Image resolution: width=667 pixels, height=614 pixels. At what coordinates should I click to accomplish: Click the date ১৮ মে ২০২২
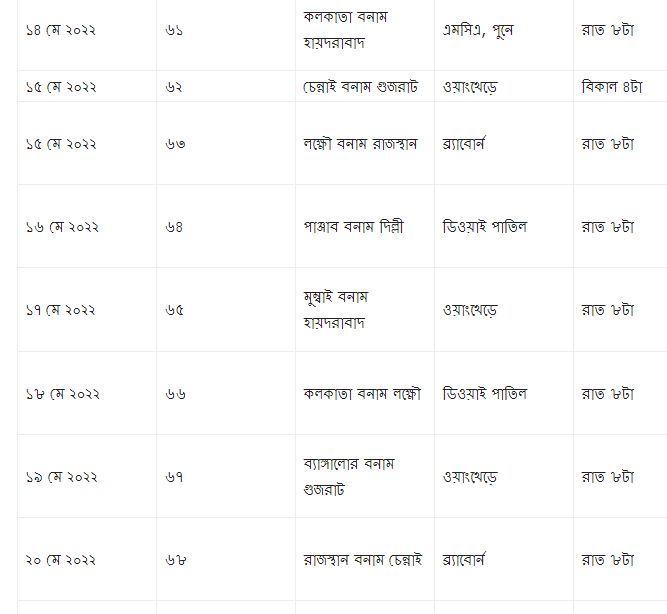pos(62,394)
